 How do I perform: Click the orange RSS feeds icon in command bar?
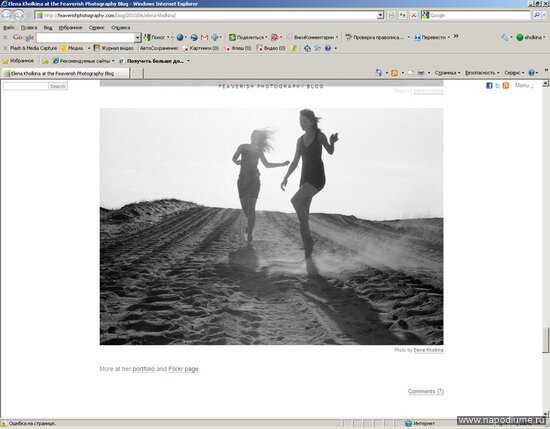point(394,73)
